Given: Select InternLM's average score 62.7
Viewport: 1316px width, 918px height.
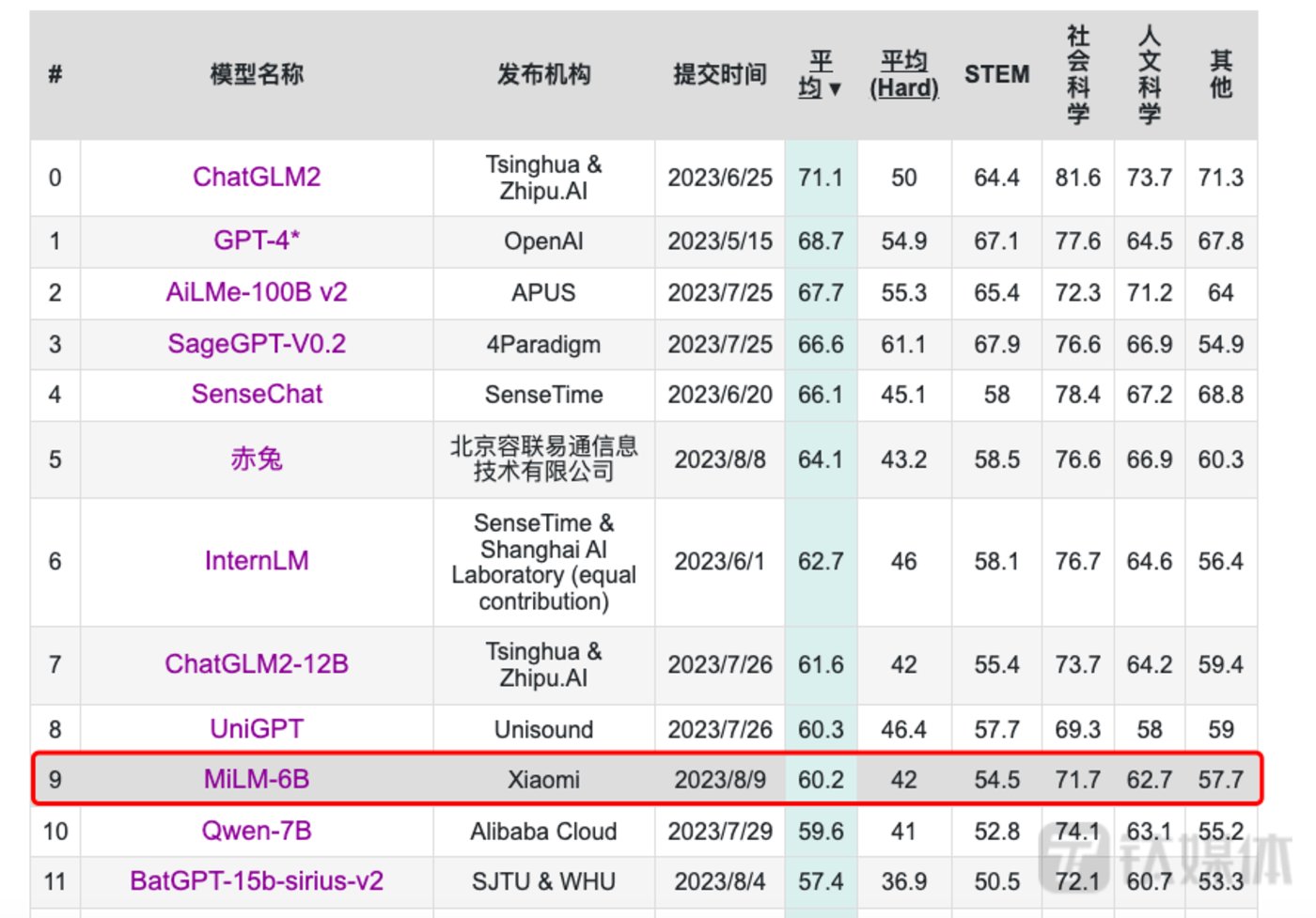Looking at the screenshot, I should tap(821, 561).
